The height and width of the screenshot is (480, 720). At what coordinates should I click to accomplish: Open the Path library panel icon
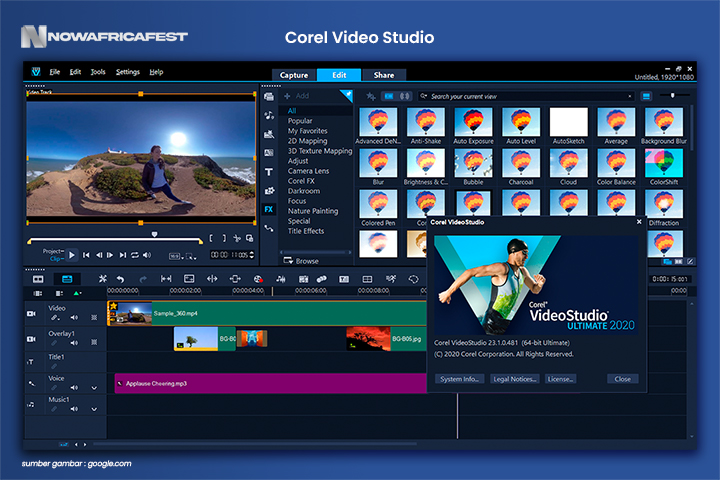(x=269, y=228)
